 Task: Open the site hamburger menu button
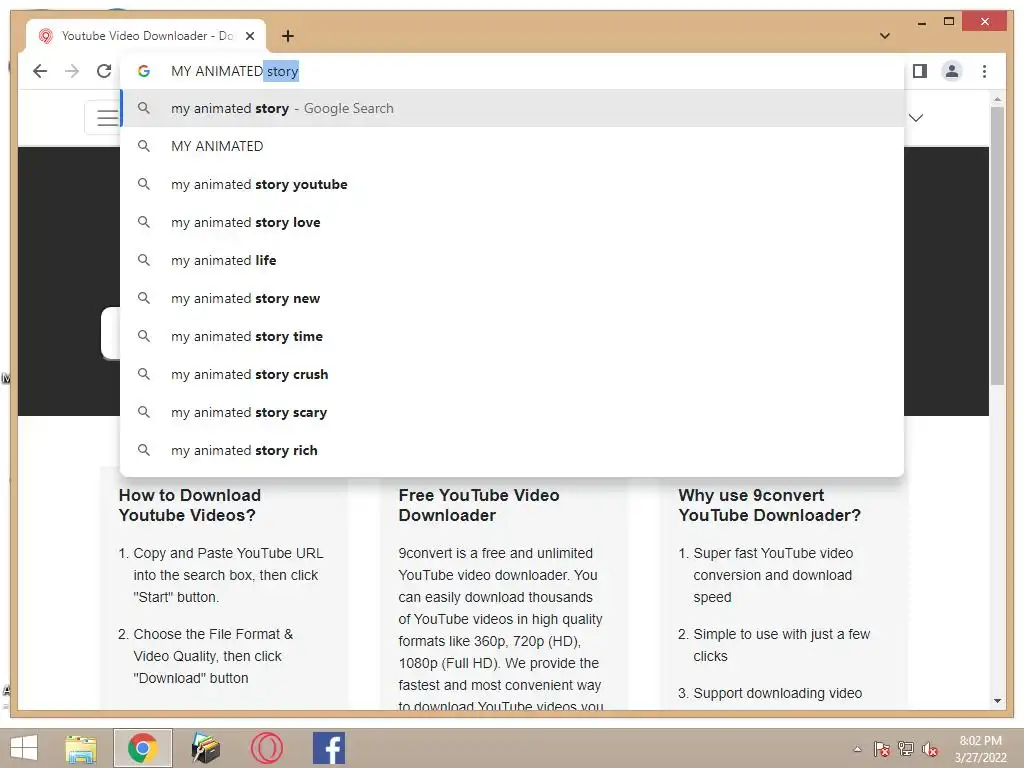pos(103,118)
